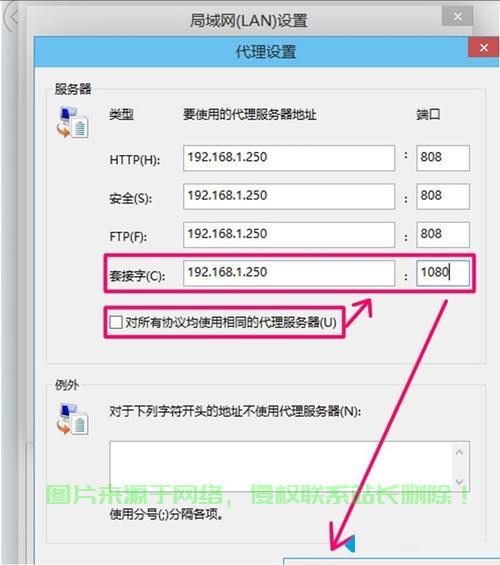Screen dimensions: 500x565
Task: Click the exceptions box scroll down arrow
Action: click(460, 481)
